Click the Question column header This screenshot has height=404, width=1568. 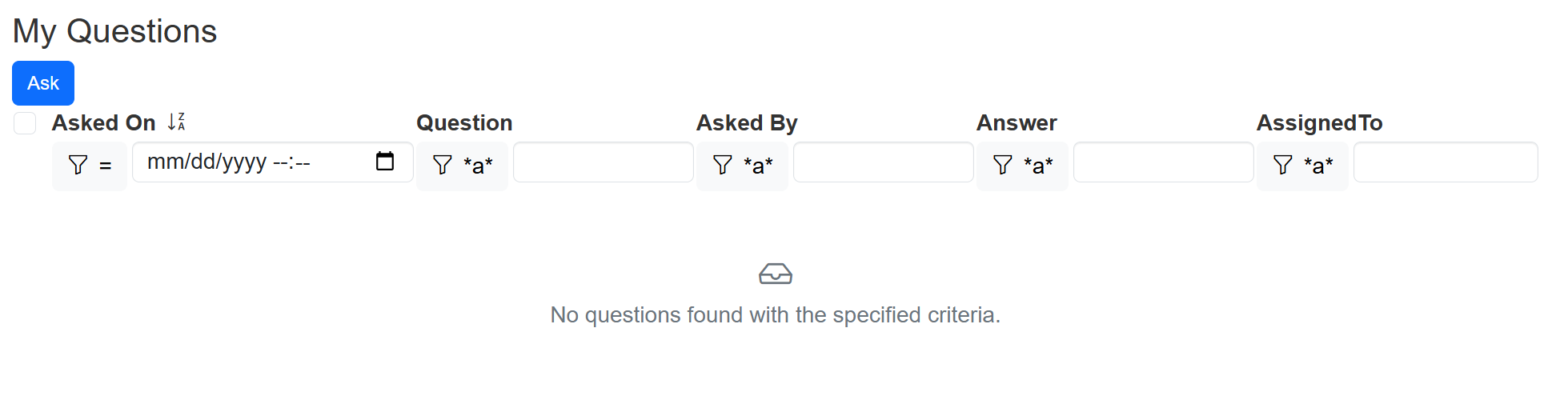[x=464, y=123]
